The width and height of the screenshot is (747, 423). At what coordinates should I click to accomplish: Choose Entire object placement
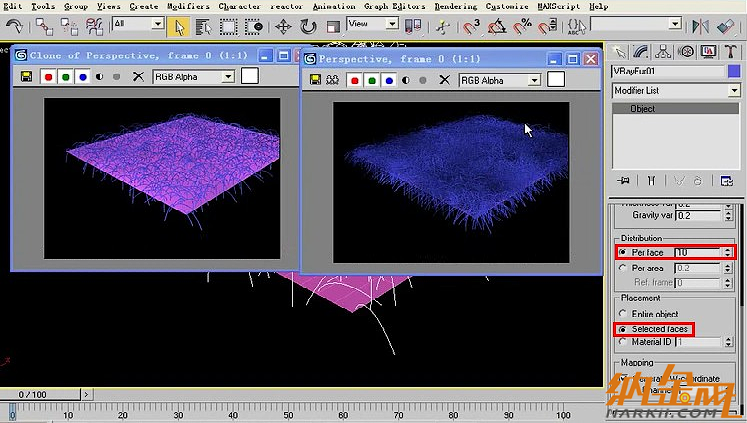[x=623, y=314]
